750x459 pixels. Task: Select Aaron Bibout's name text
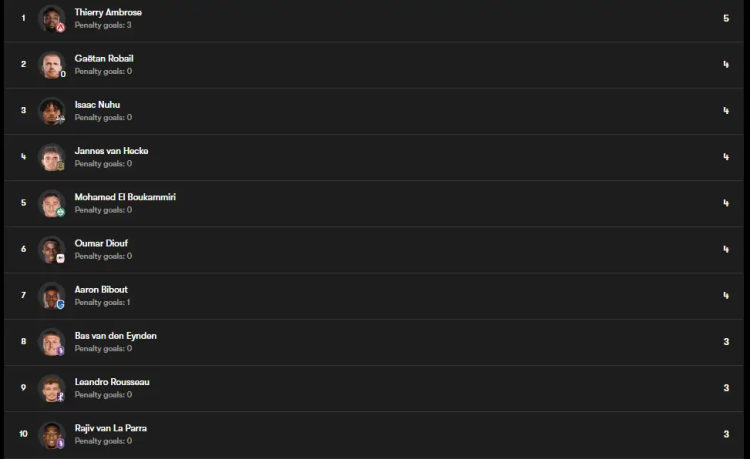coord(101,289)
